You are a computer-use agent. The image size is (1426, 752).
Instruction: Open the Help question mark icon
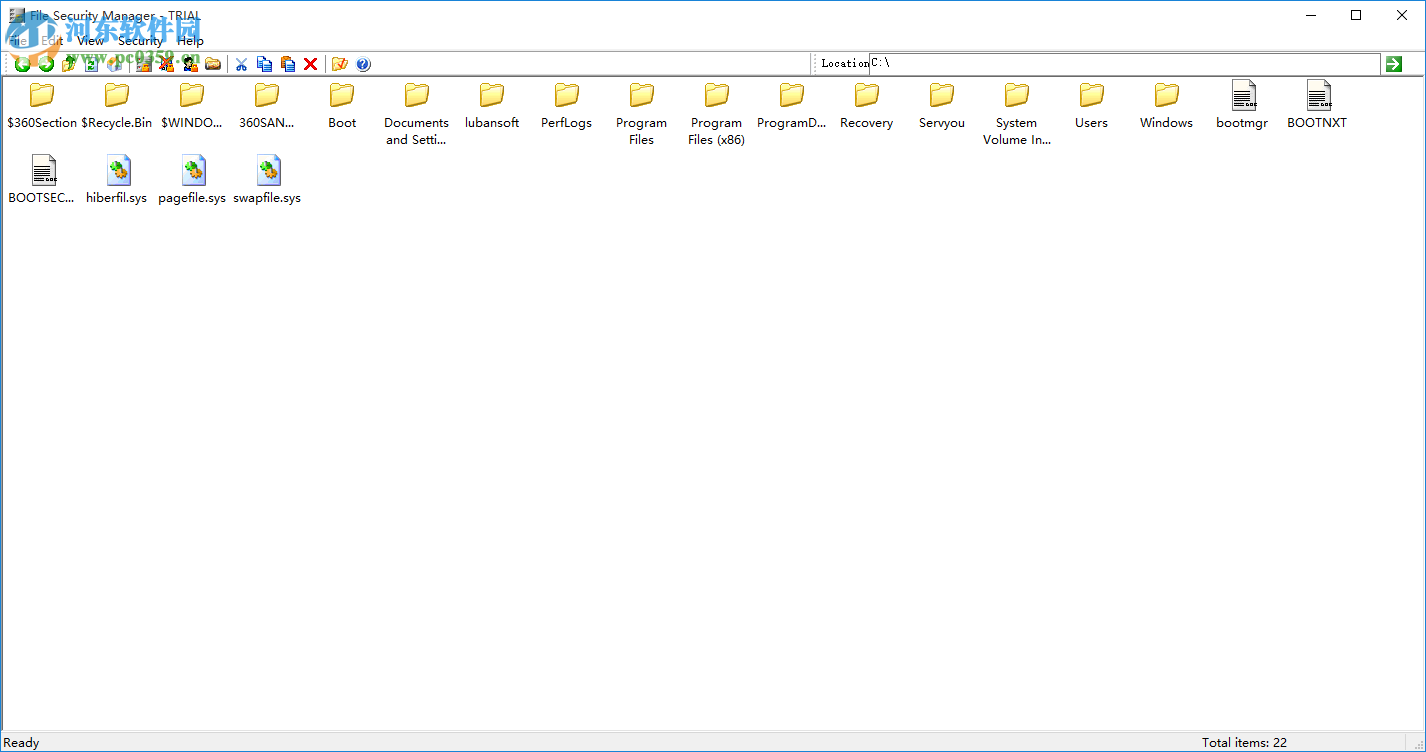364,64
